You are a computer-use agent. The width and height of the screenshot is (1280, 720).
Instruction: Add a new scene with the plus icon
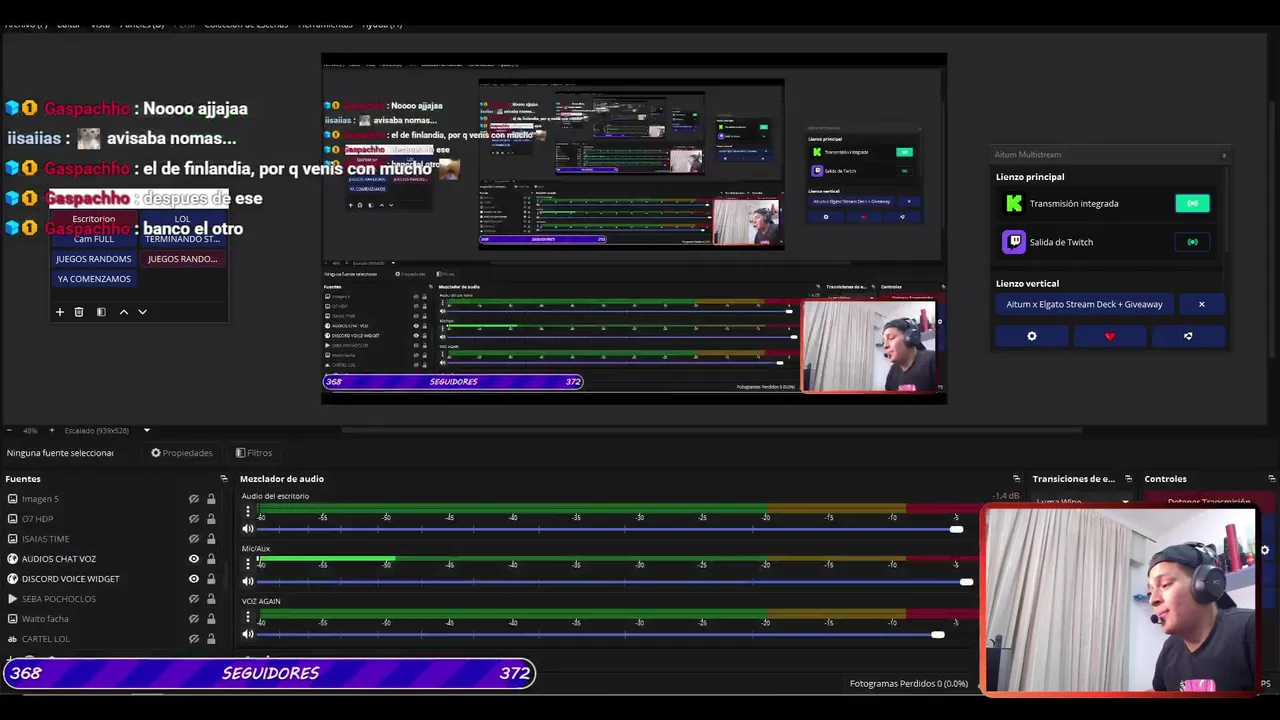[x=59, y=312]
